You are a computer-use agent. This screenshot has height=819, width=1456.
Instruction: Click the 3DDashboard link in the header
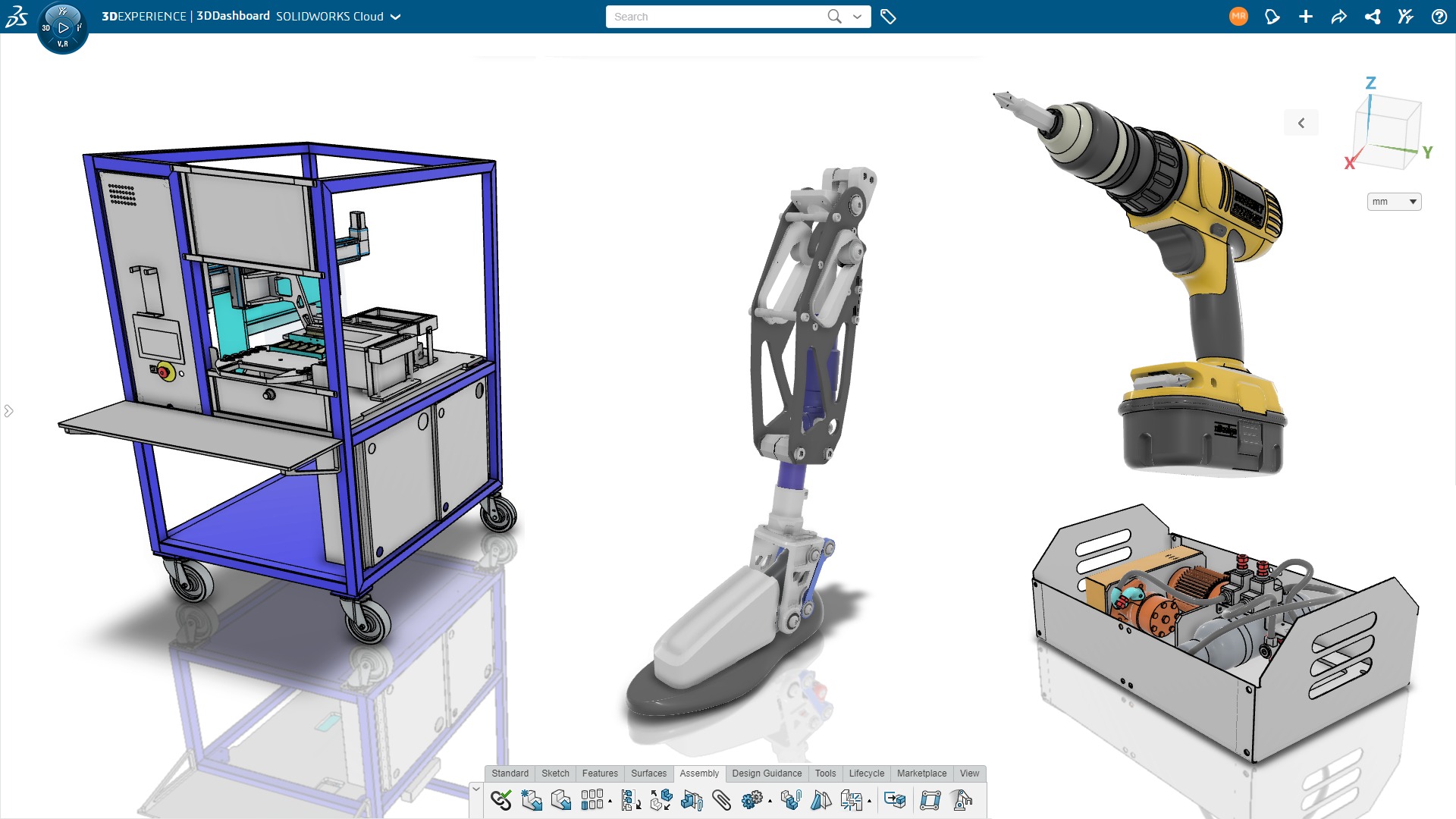point(231,16)
